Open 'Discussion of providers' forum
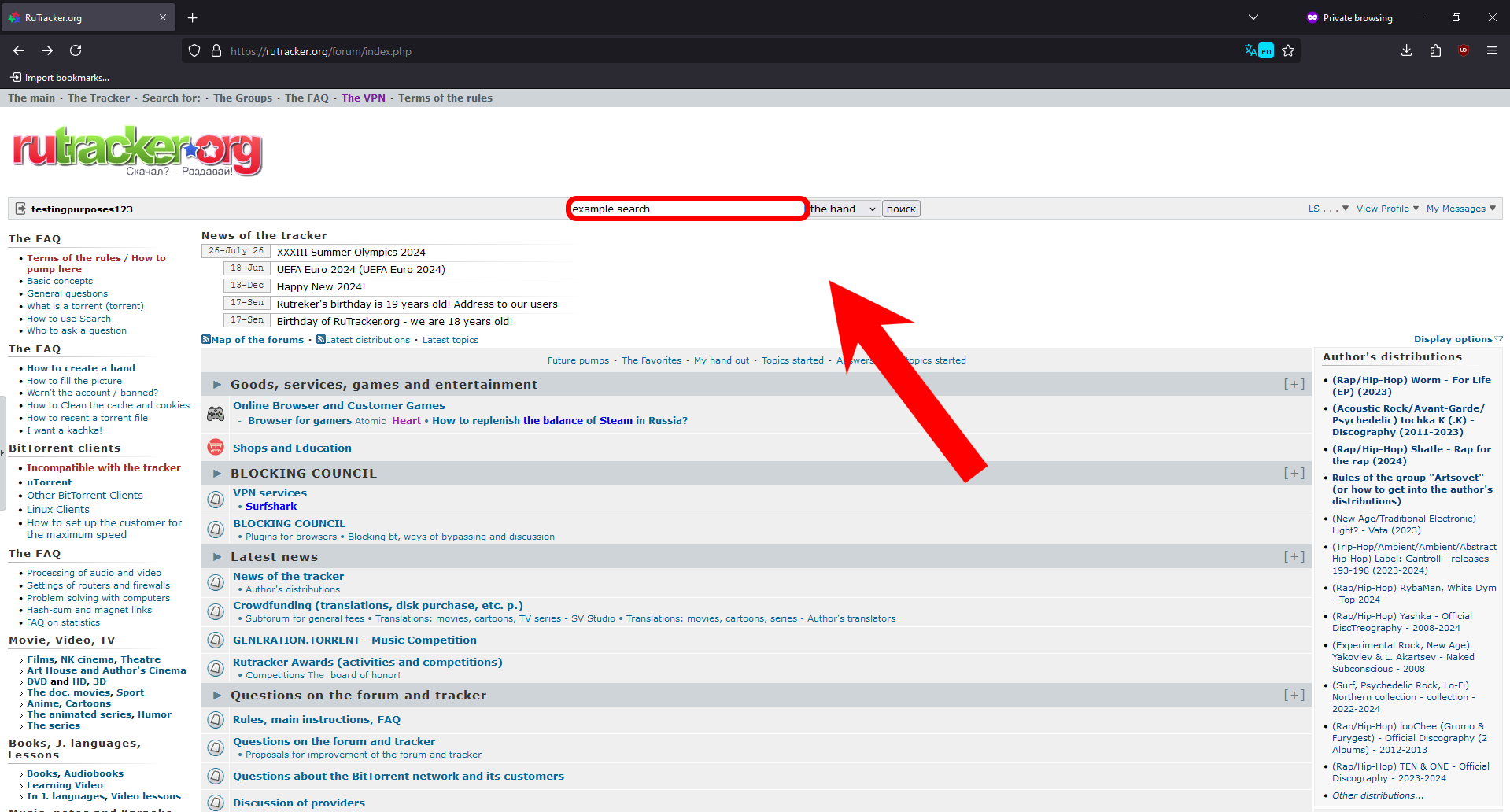Viewport: 1510px width, 812px height. pyautogui.click(x=299, y=803)
